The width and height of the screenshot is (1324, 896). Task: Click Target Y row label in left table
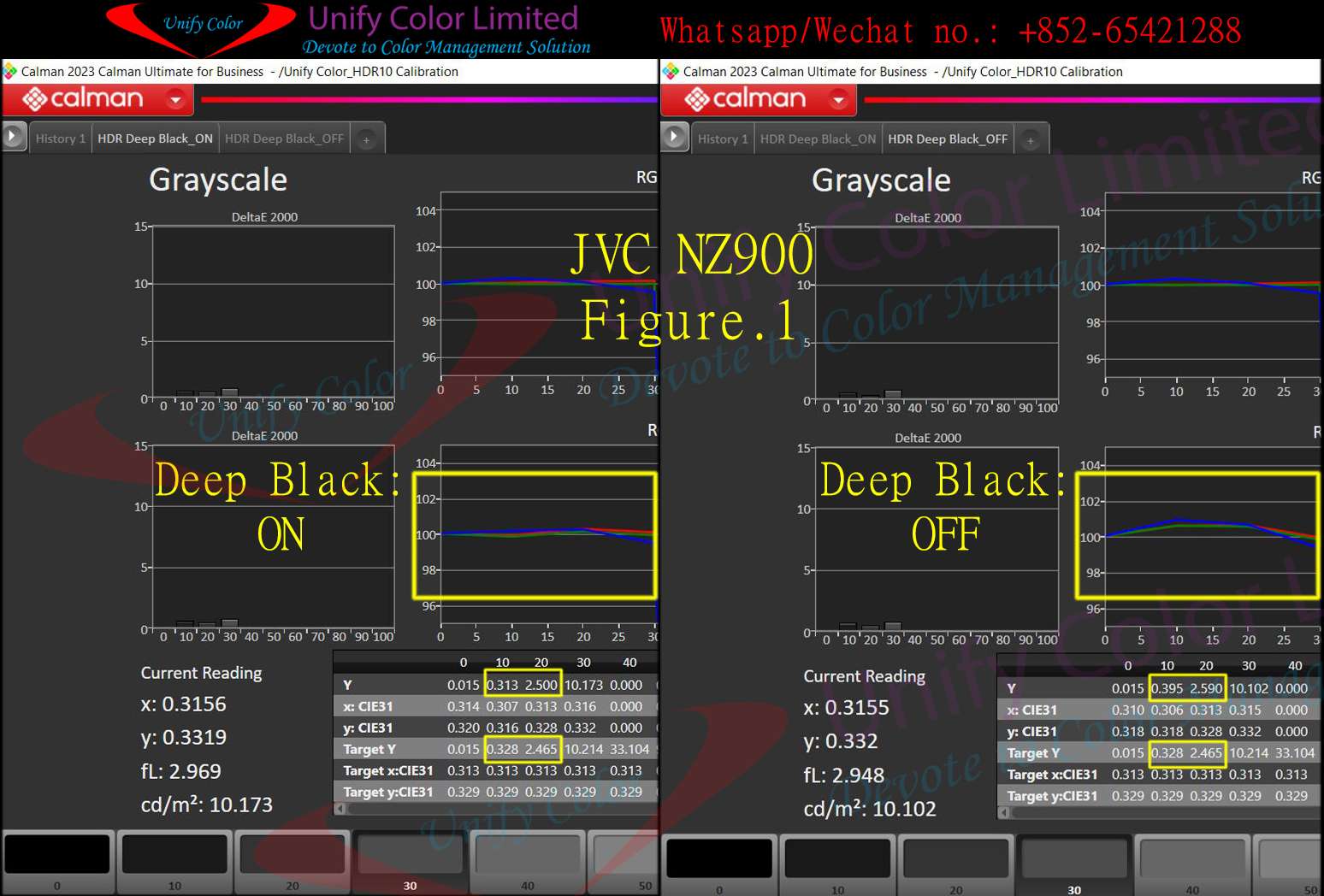(369, 749)
